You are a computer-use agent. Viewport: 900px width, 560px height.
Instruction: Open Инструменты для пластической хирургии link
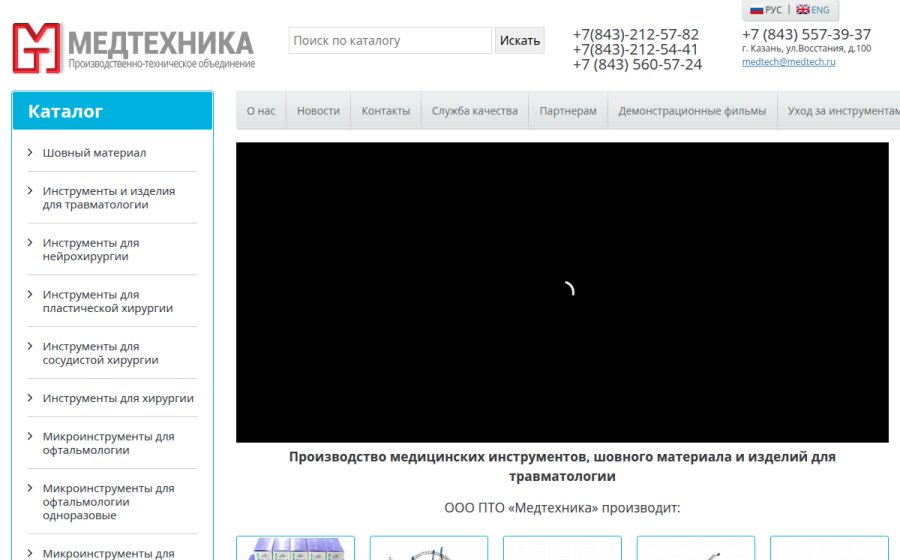click(x=107, y=301)
